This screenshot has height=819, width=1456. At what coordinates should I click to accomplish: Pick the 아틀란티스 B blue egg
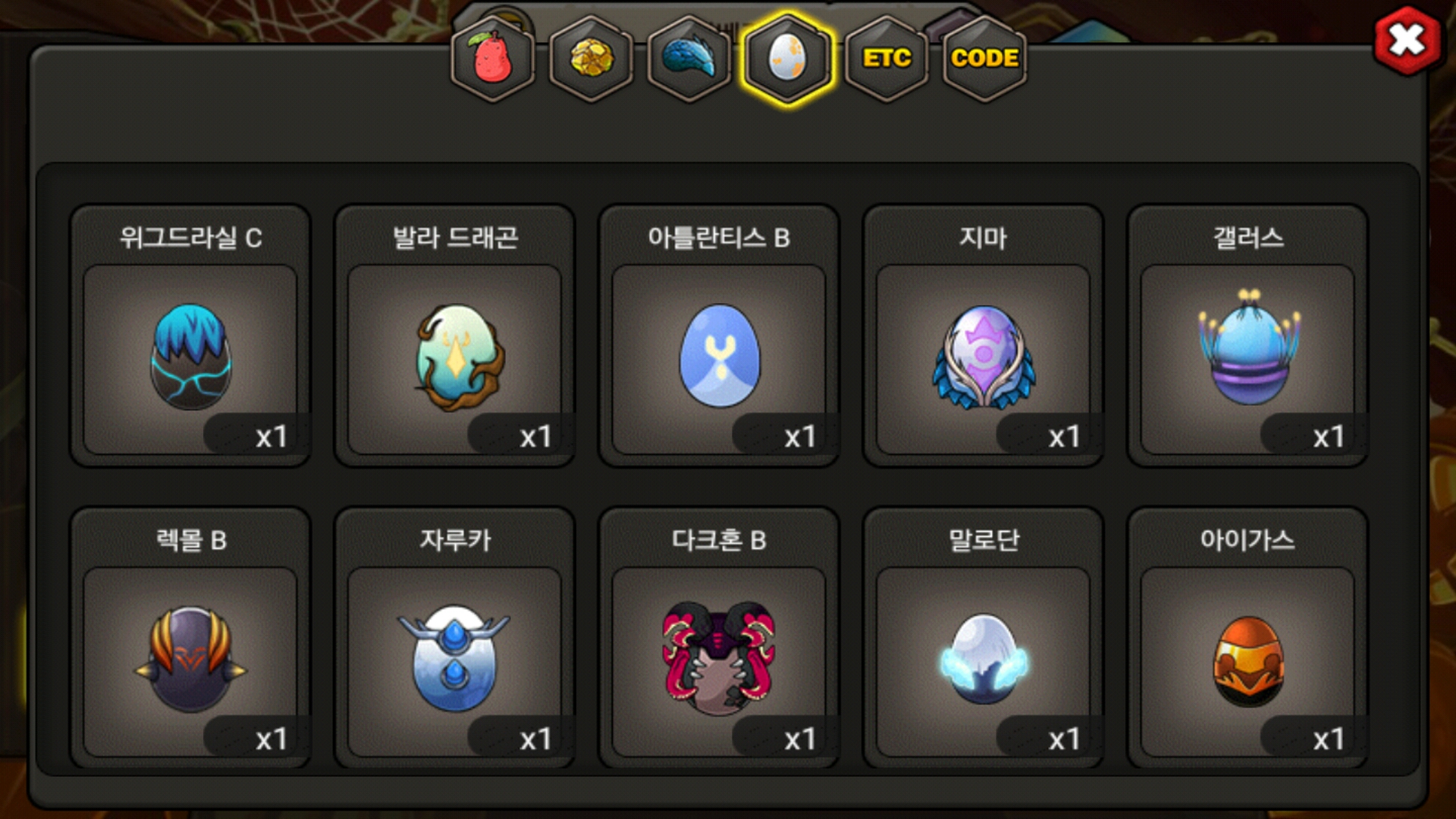[719, 357]
